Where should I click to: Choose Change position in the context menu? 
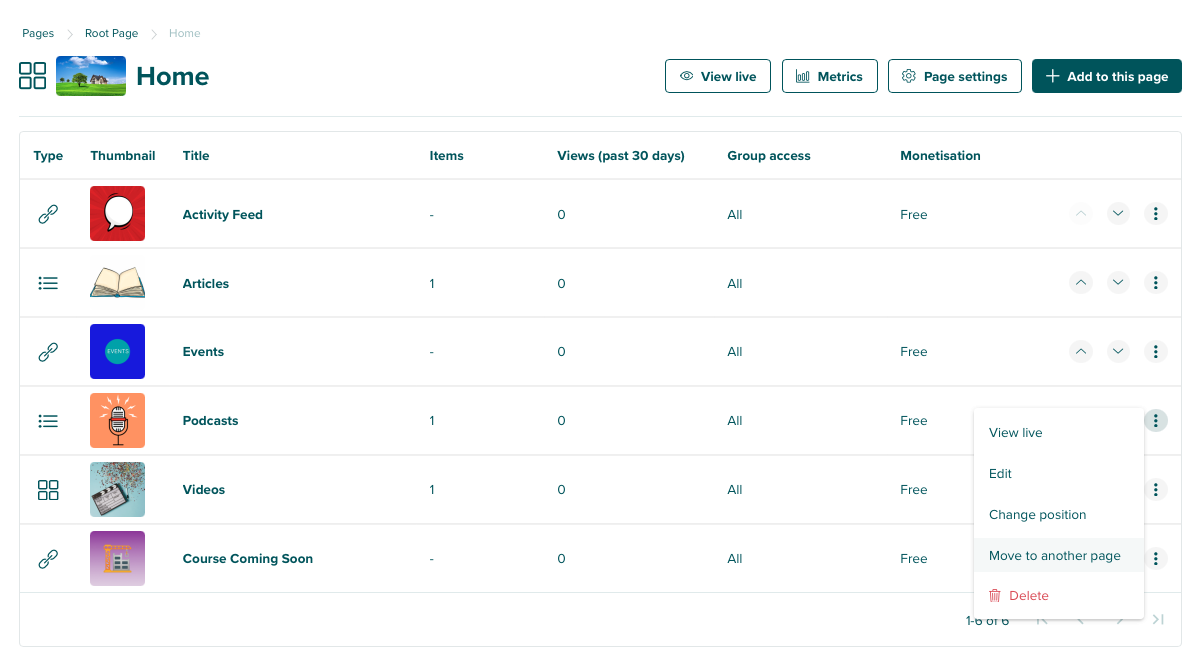point(1037,514)
